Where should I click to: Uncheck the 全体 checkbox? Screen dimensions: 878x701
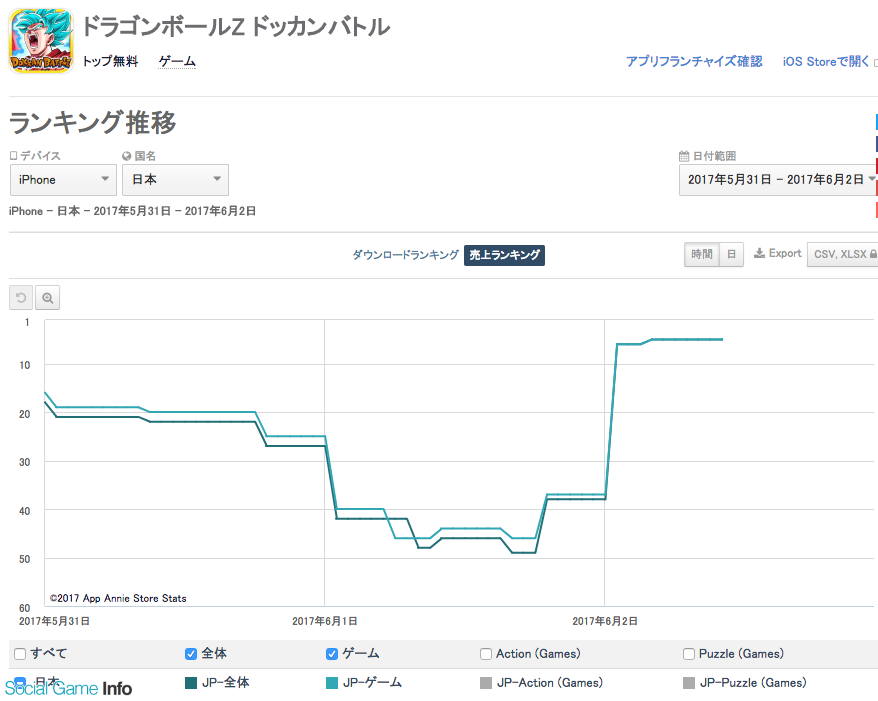(191, 654)
